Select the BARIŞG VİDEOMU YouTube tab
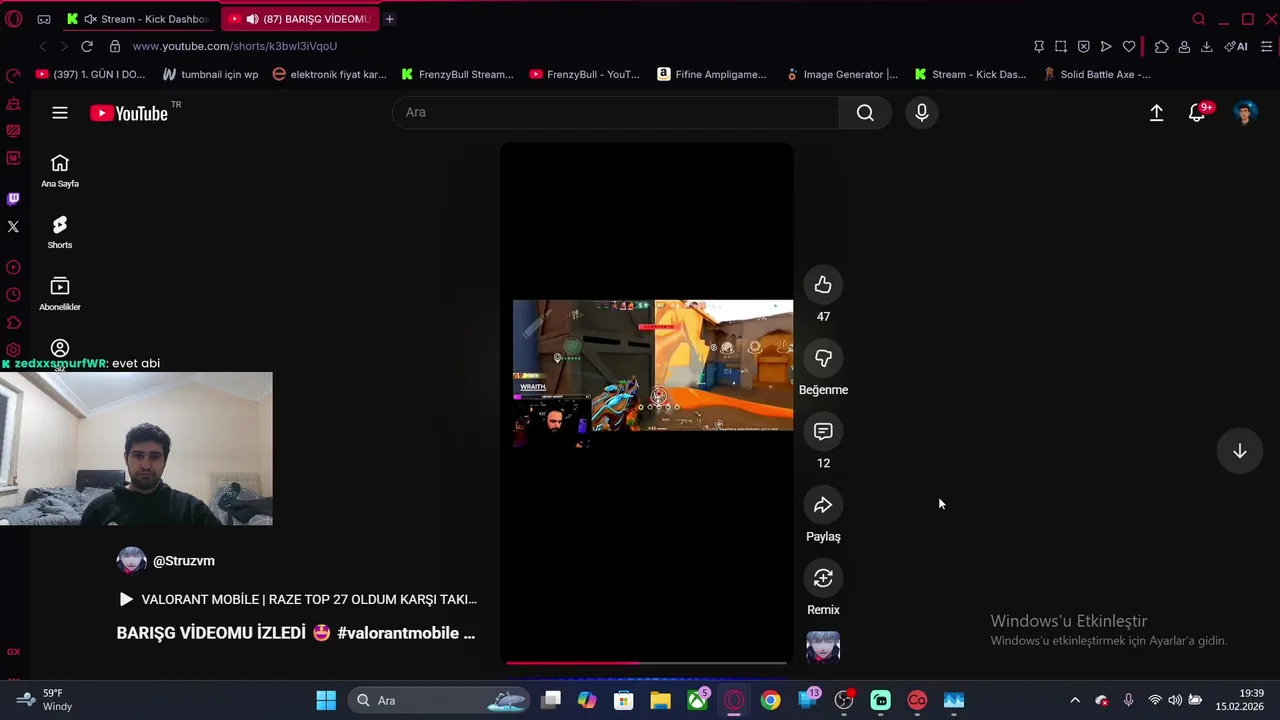 [x=300, y=19]
